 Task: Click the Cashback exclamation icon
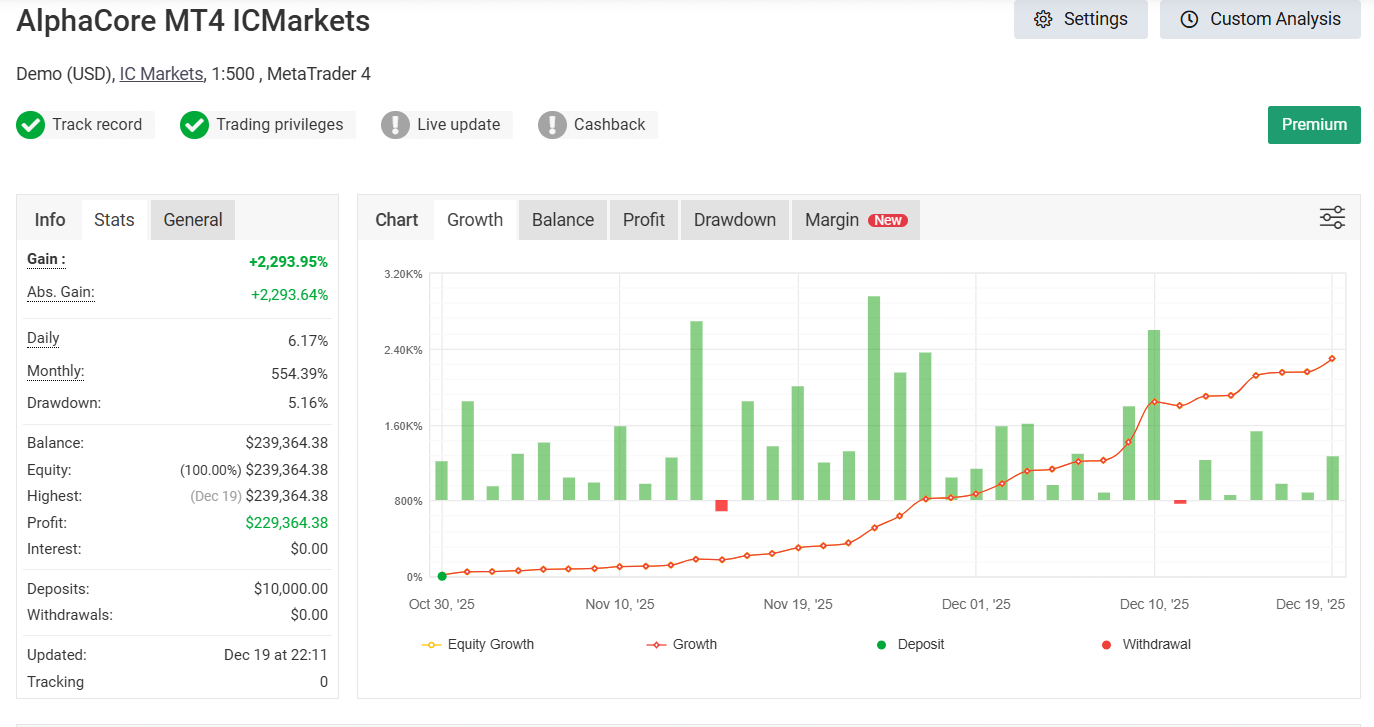click(x=552, y=125)
